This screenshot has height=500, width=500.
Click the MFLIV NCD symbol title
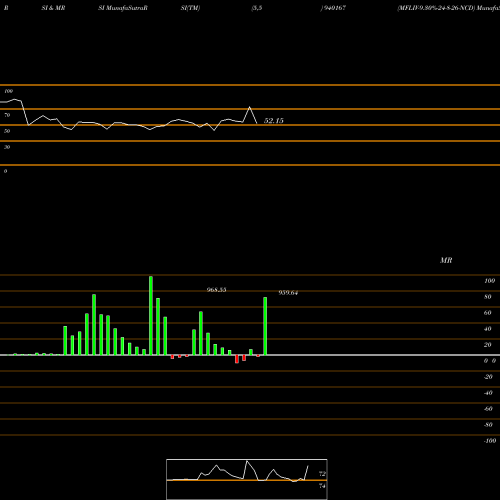(448, 8)
